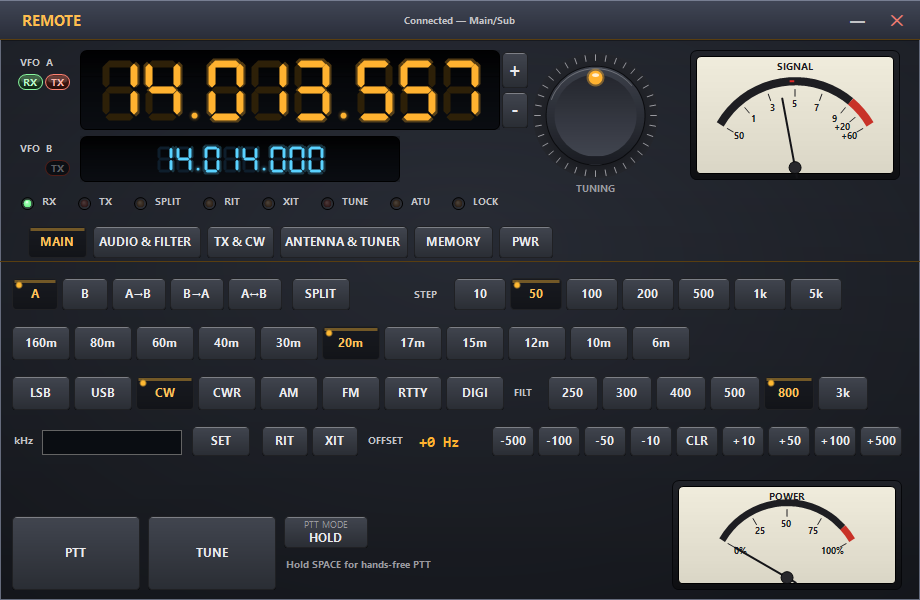Open the AUDIO & FILTER tab

[146, 242]
